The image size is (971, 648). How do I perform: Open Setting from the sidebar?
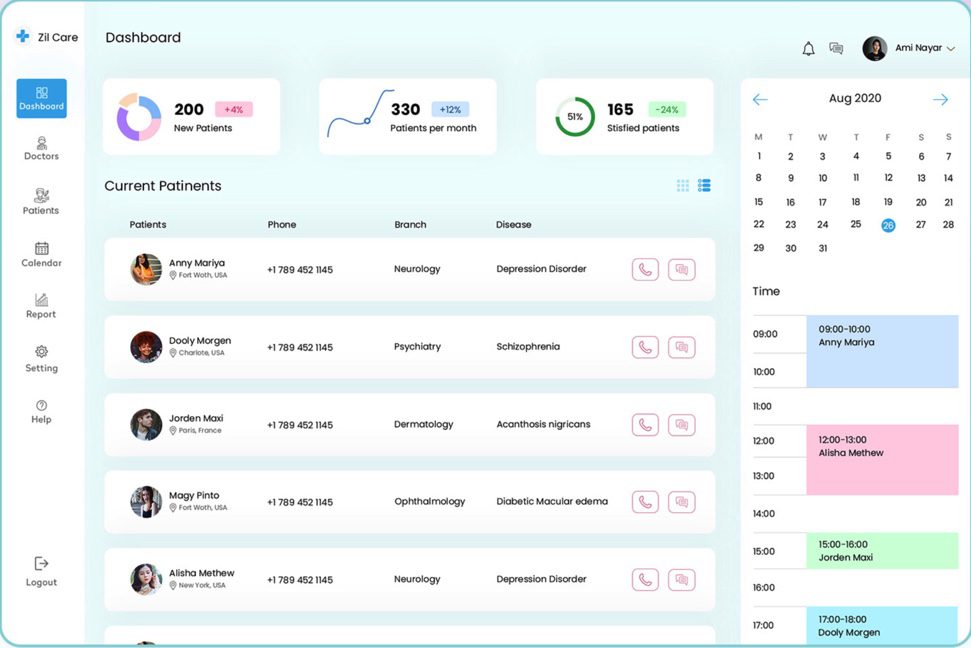[41, 360]
